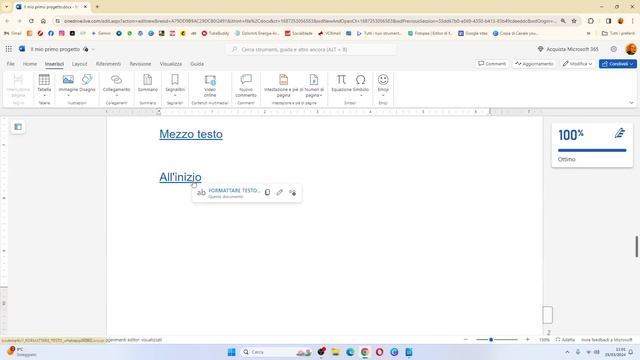This screenshot has width=640, height=360.
Task: Open the app launcher grid
Action: point(9,49)
